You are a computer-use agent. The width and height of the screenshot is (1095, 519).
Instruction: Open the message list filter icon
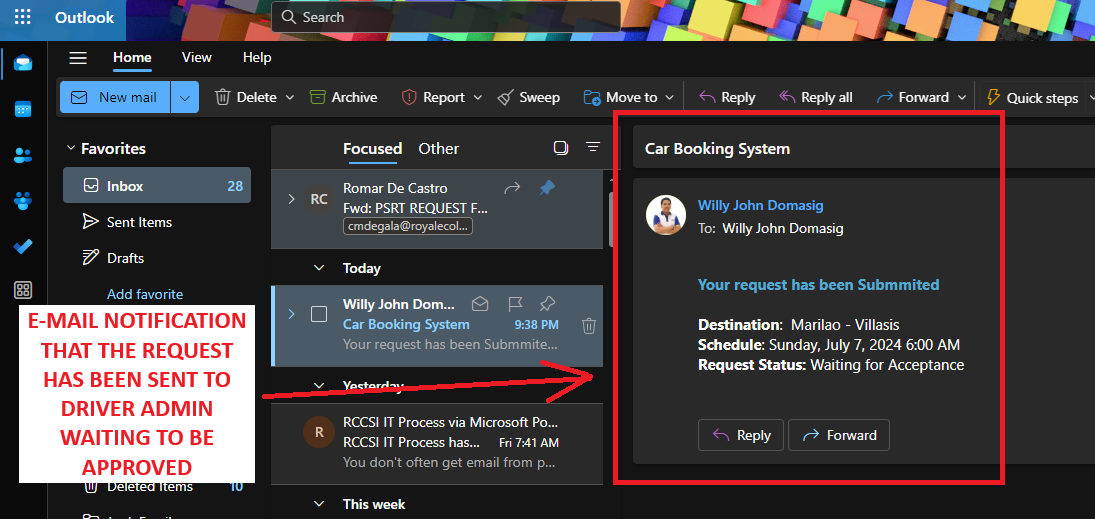pos(593,147)
